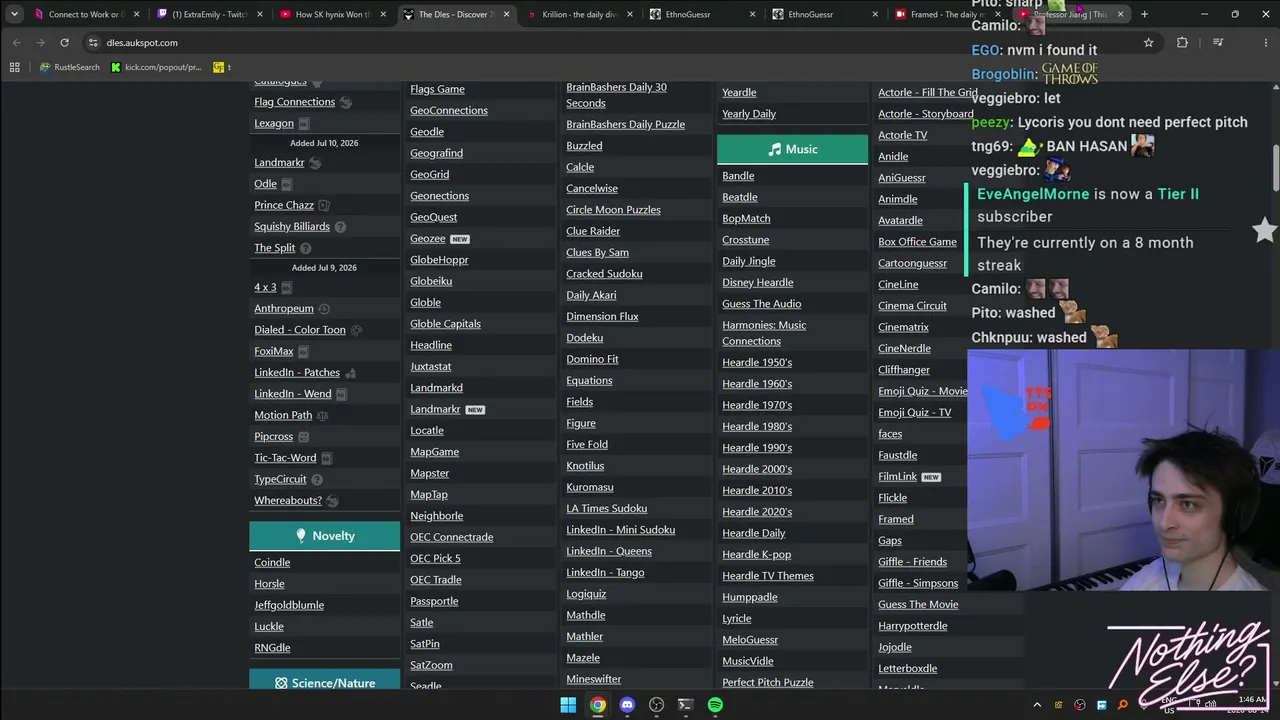Open the Chrome extensions menu

click(1182, 42)
